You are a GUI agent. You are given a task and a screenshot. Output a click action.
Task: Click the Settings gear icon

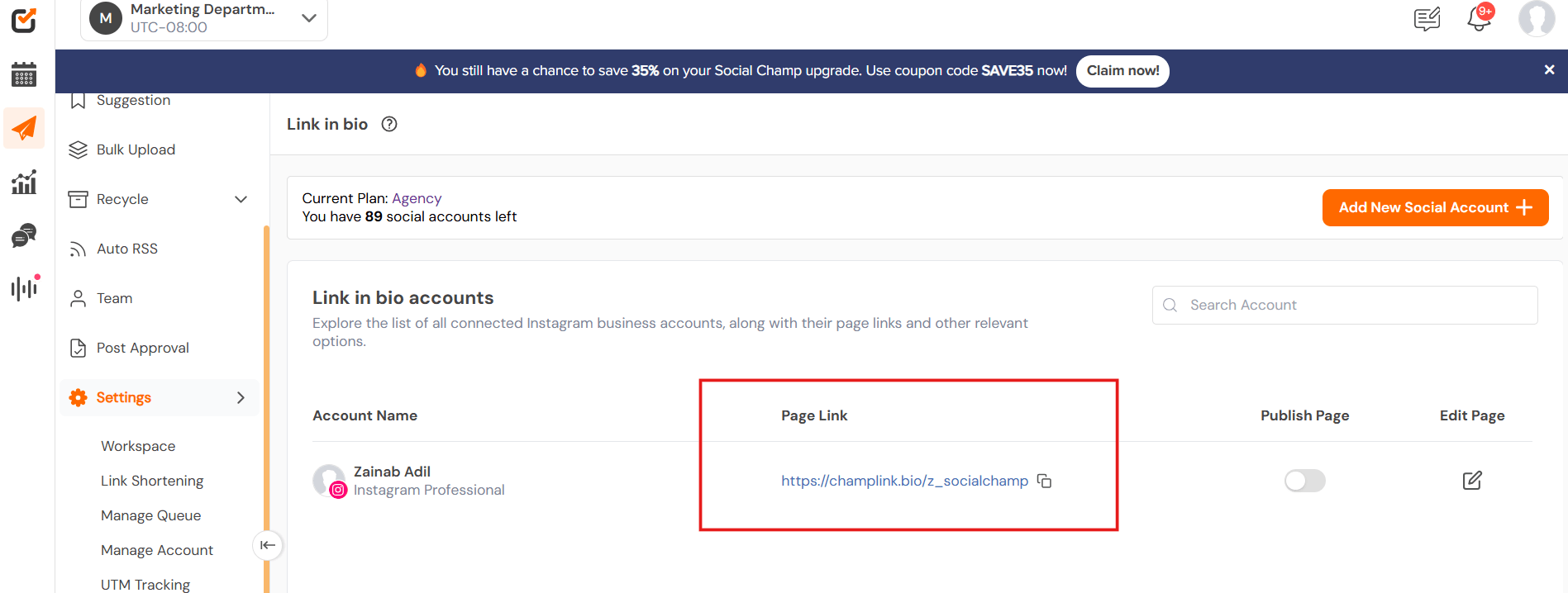(79, 397)
